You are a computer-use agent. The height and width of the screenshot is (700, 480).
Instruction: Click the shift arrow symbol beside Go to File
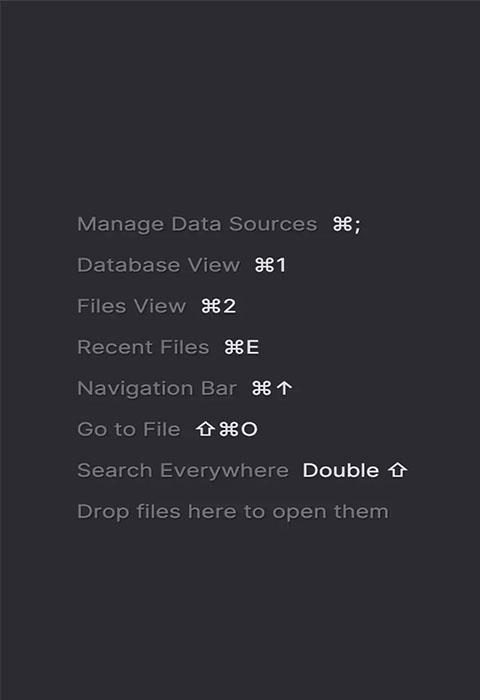coord(205,429)
